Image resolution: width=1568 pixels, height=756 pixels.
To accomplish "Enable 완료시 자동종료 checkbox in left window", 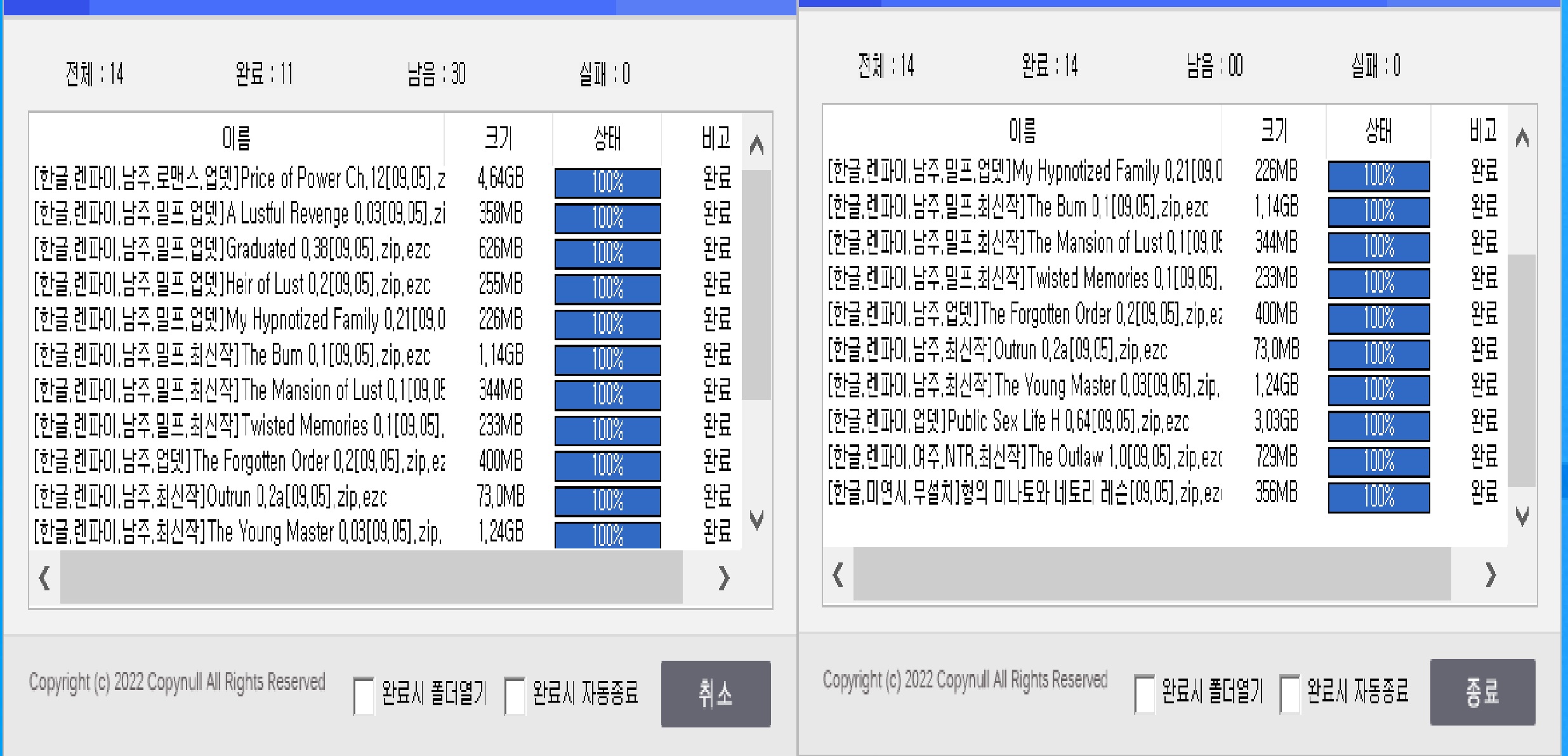I will pyautogui.click(x=515, y=696).
